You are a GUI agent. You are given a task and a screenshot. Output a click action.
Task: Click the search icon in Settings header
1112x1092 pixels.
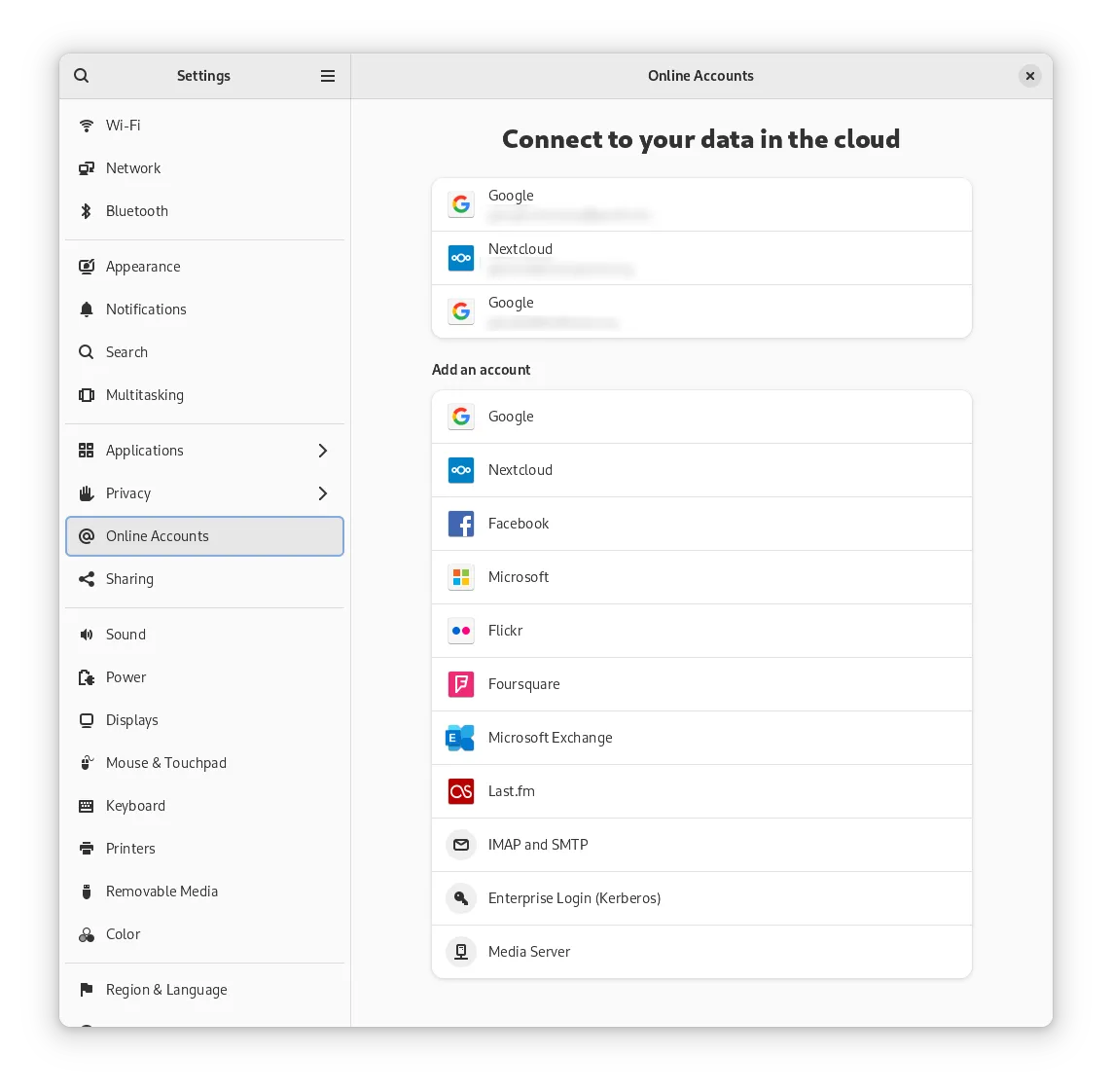(x=82, y=76)
